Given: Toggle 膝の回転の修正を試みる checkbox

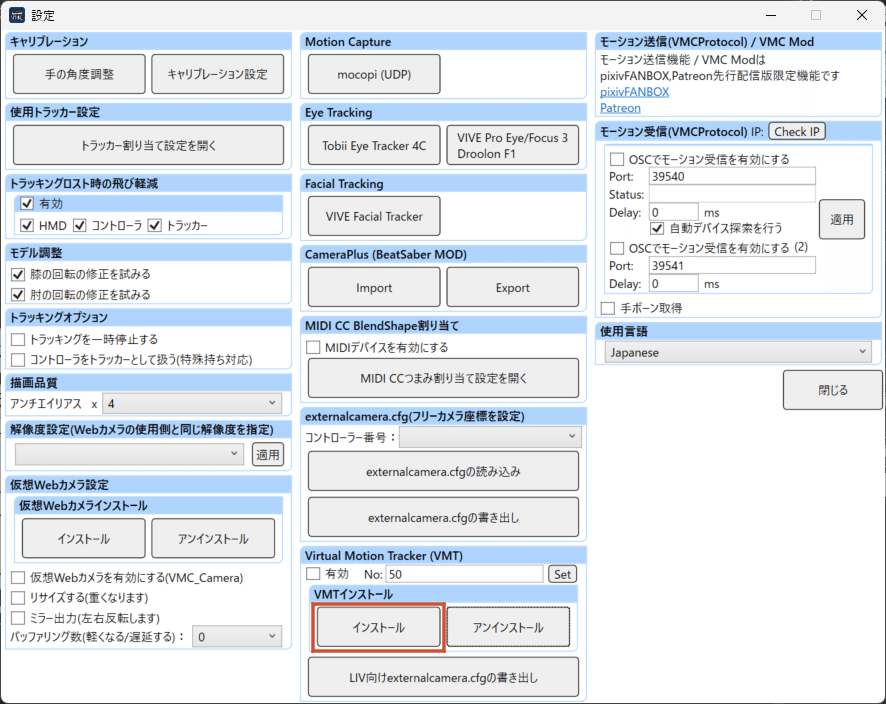Looking at the screenshot, I should [x=18, y=274].
